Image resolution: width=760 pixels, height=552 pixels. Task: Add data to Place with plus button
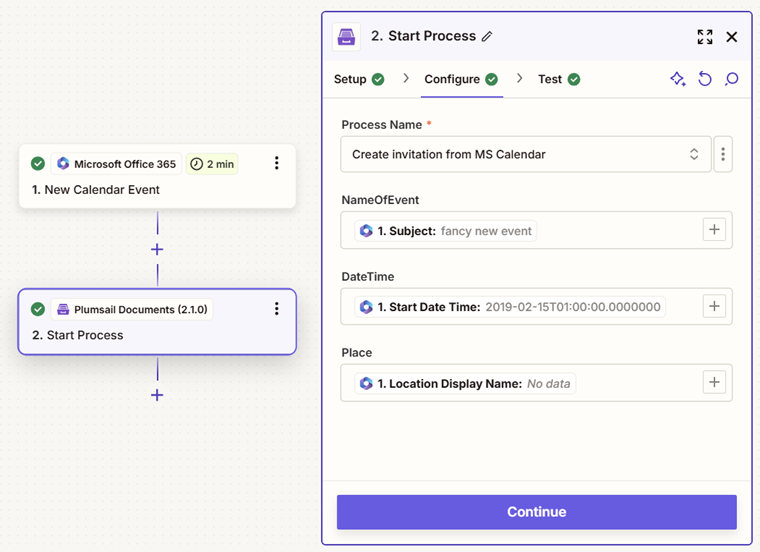click(714, 382)
